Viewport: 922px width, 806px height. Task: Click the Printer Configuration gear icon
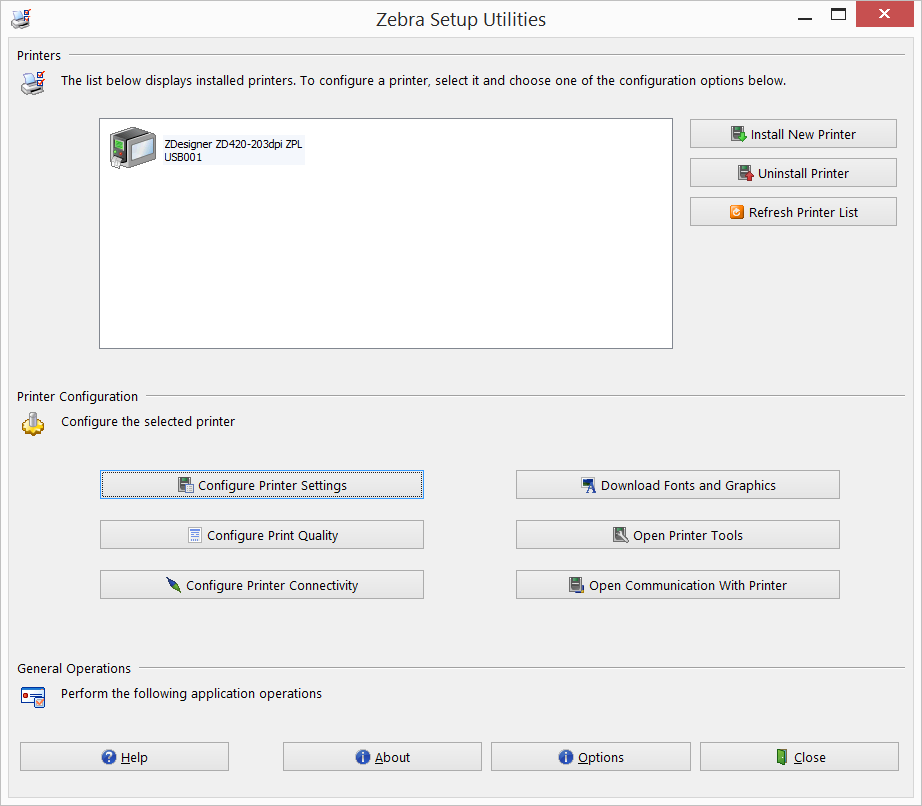tap(33, 424)
